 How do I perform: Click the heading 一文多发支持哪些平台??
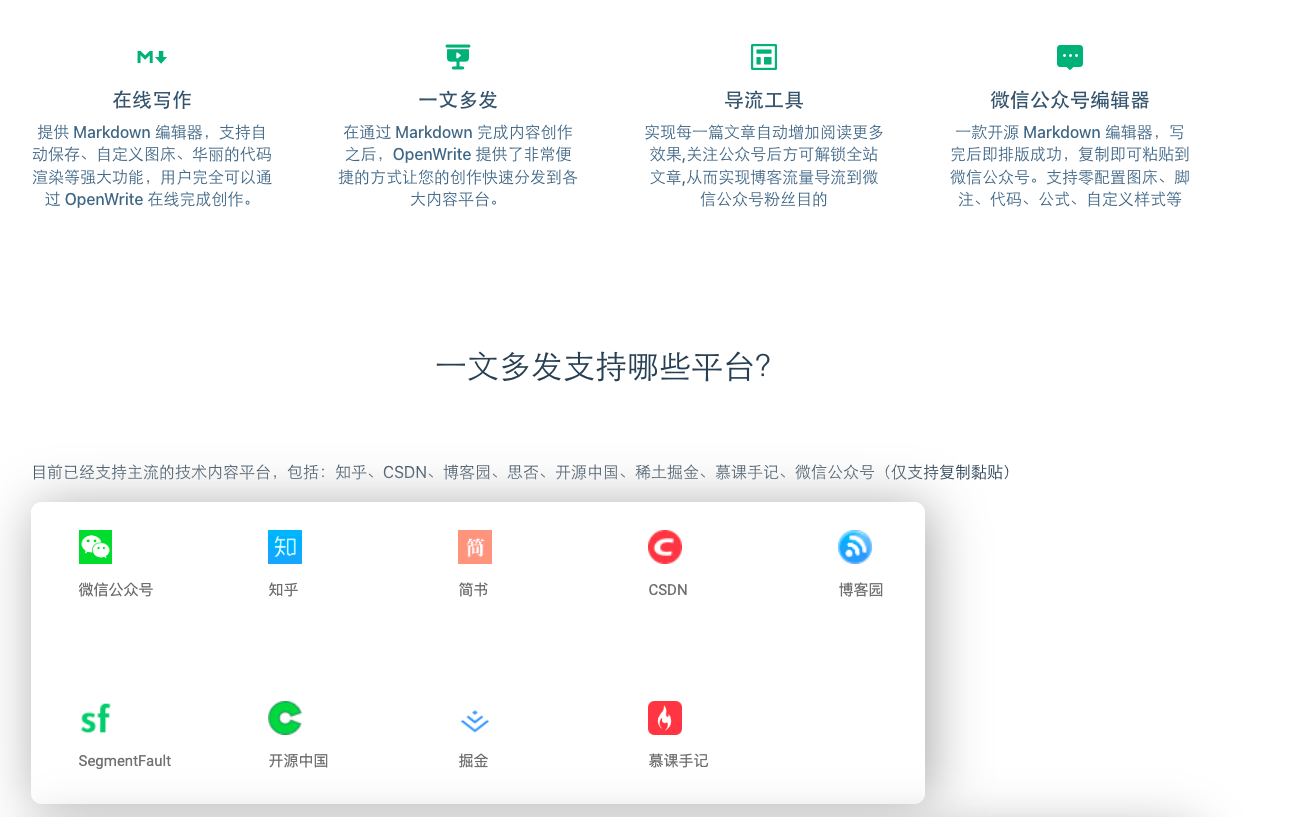[x=603, y=367]
